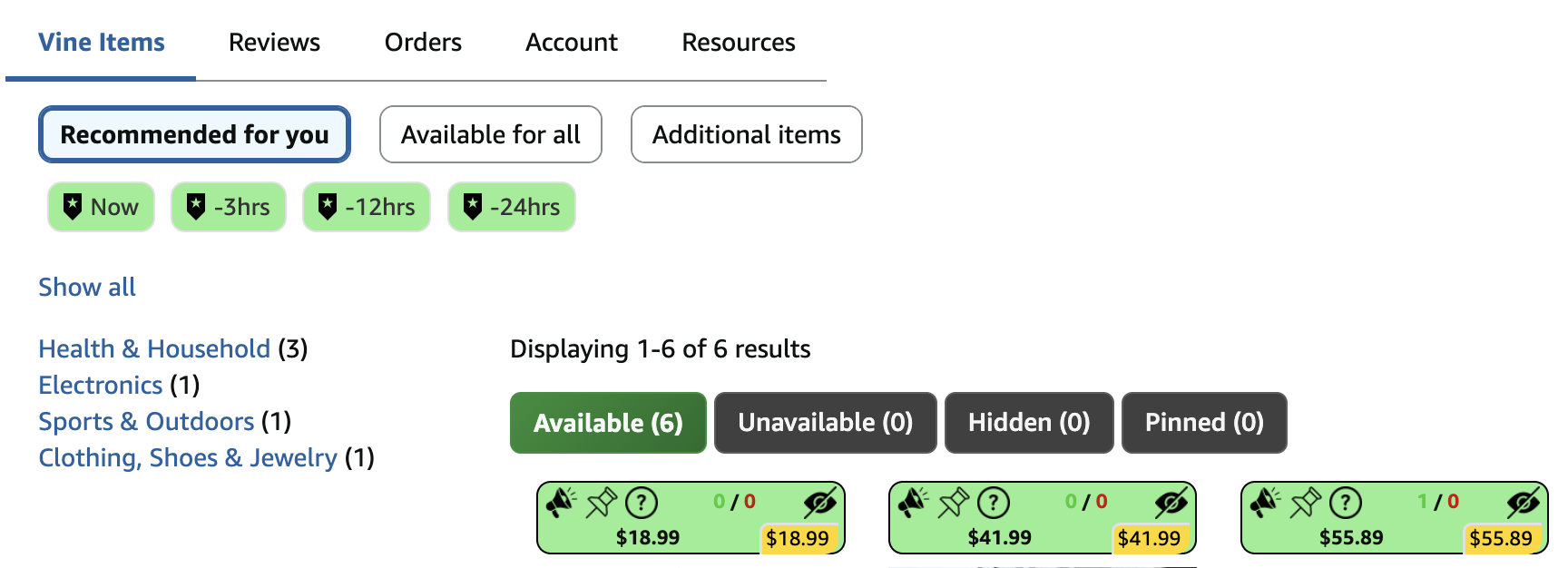This screenshot has width=1568, height=568.
Task: Pin the $41.99 item
Action: click(x=953, y=502)
